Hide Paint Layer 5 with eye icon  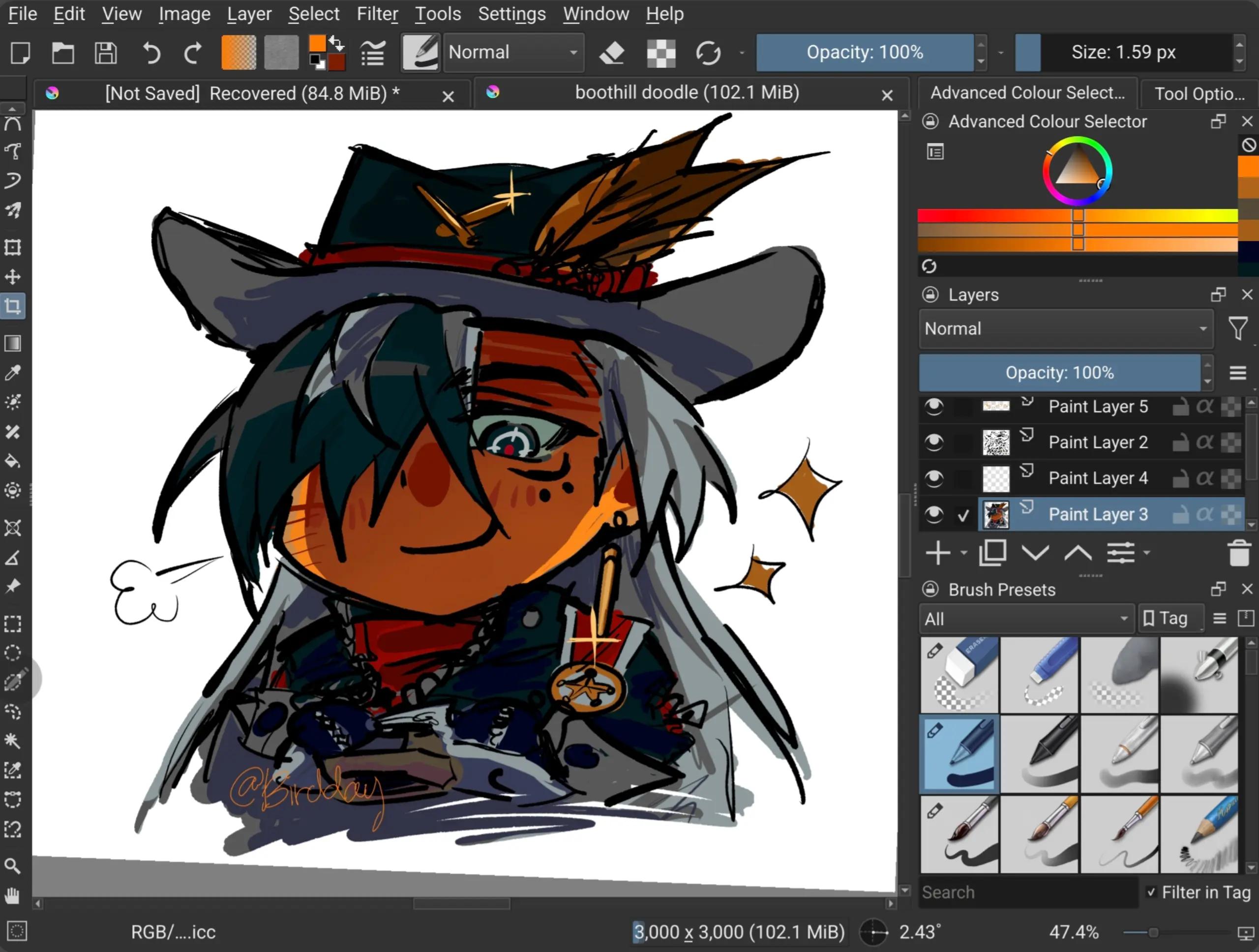click(x=934, y=406)
